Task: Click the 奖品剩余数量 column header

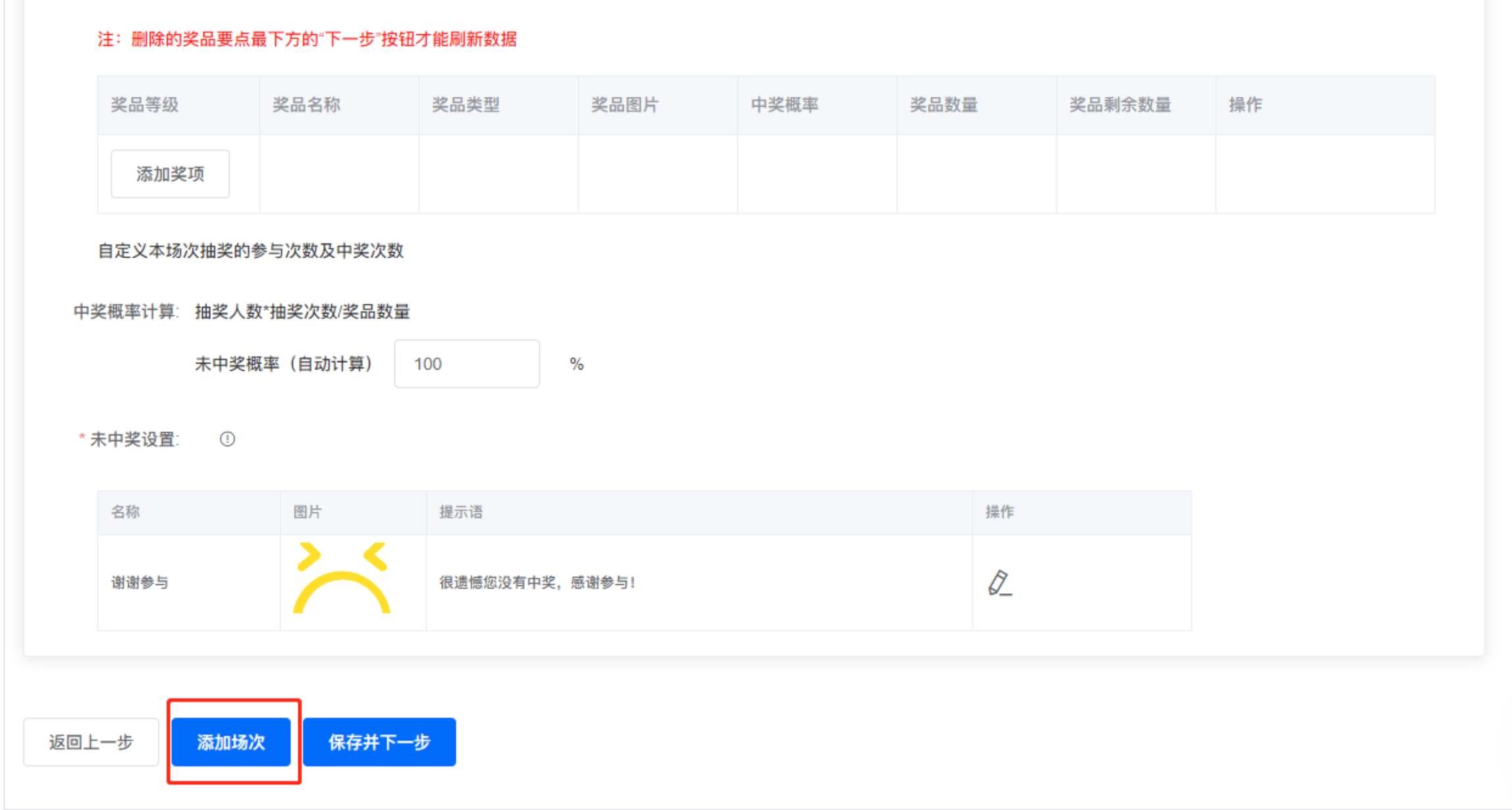Action: (x=1120, y=105)
